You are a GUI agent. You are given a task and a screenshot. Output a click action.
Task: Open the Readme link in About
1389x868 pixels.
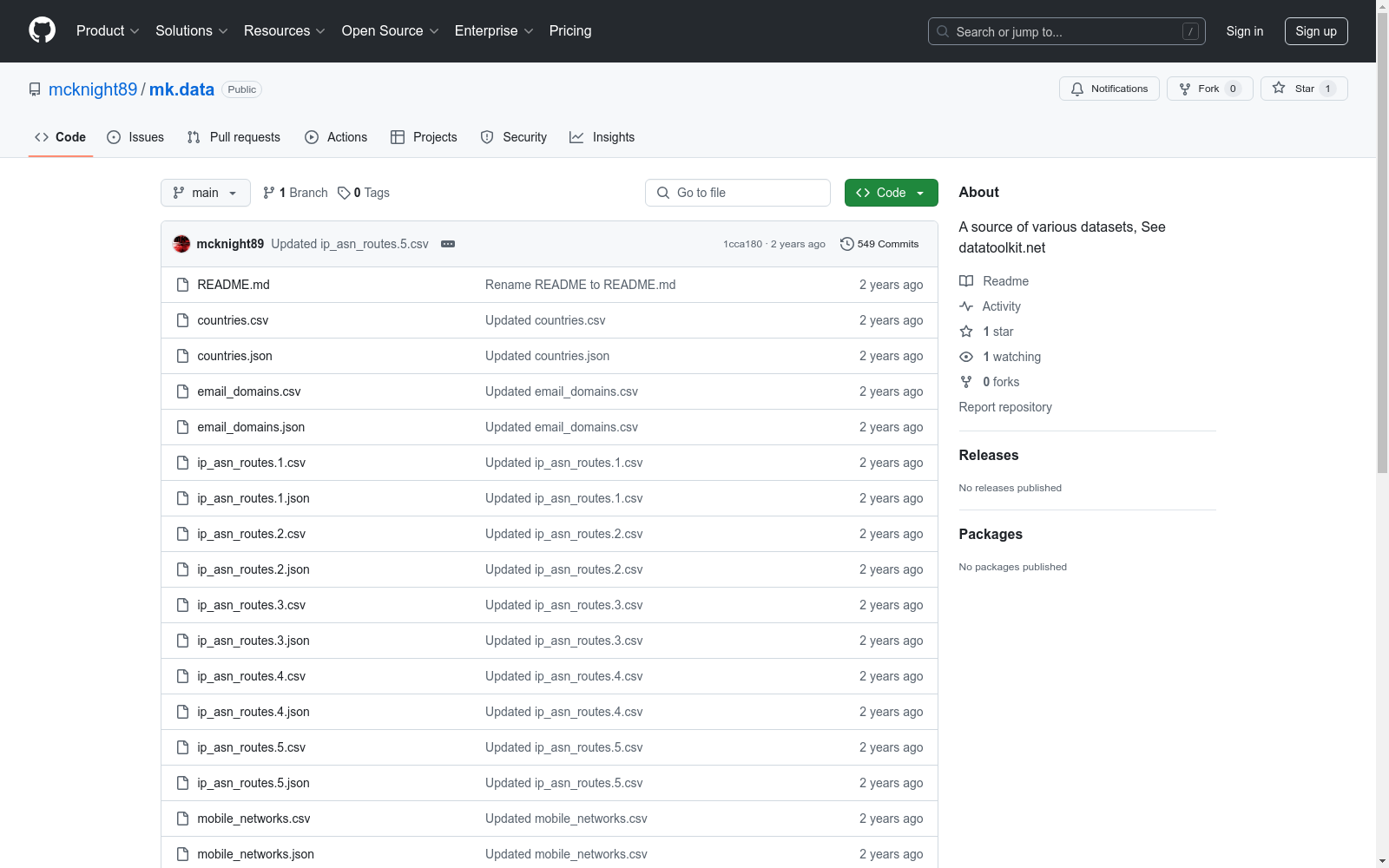994,281
